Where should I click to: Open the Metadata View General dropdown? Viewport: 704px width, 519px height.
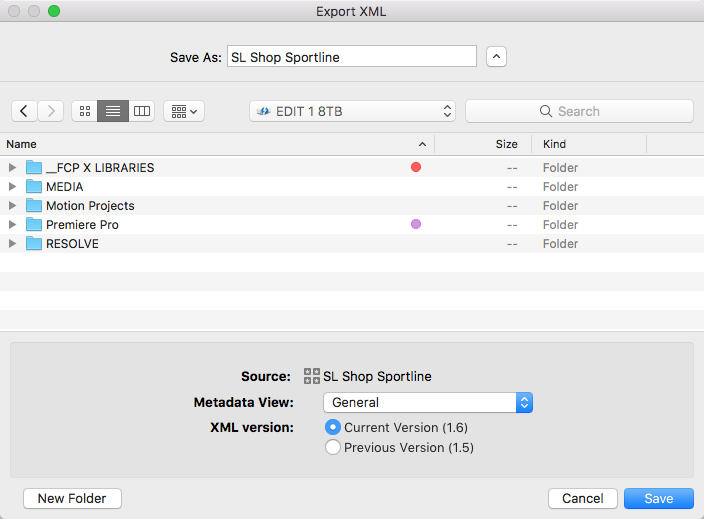point(428,402)
